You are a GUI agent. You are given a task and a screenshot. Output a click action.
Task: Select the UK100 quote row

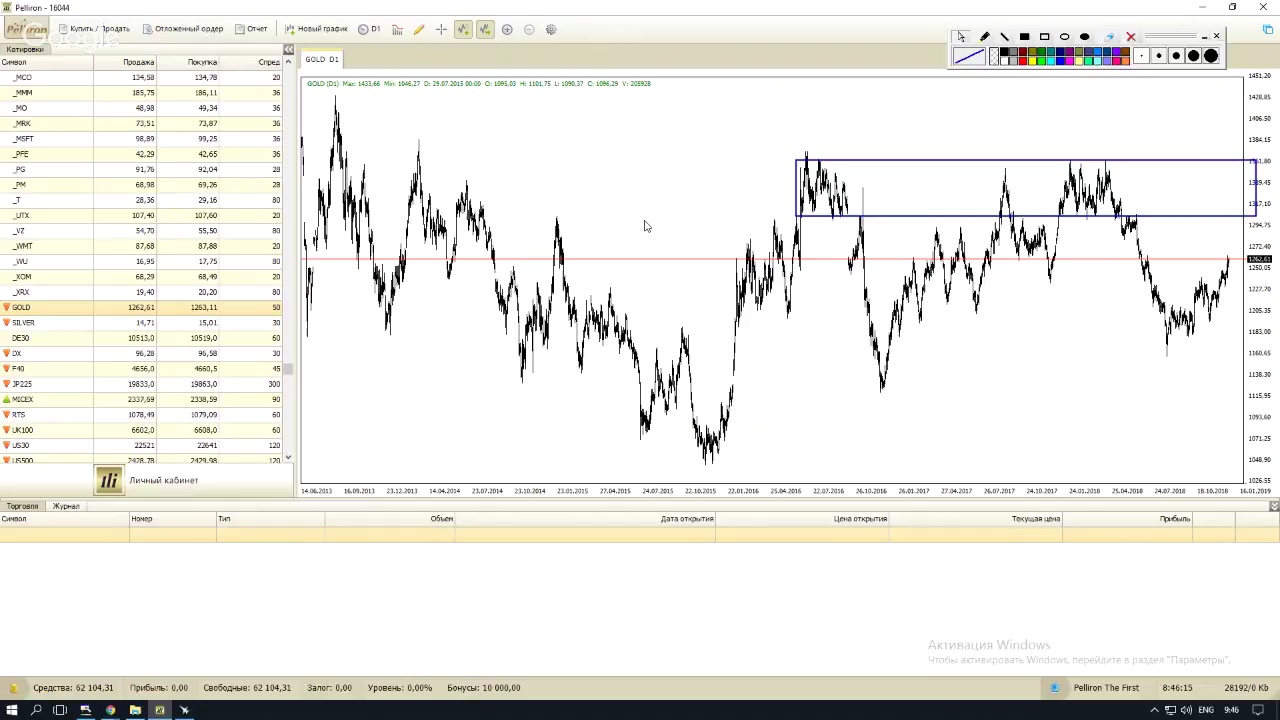(141, 430)
